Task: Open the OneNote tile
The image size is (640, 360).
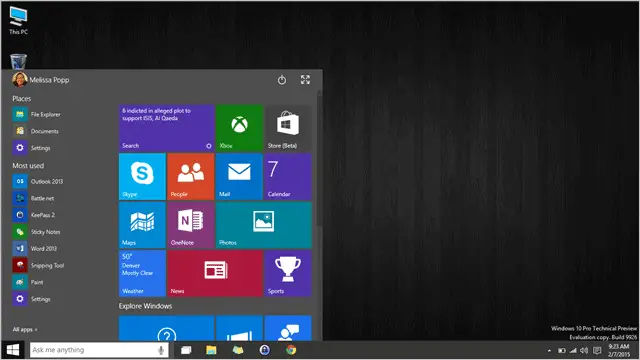Action: pyautogui.click(x=191, y=225)
